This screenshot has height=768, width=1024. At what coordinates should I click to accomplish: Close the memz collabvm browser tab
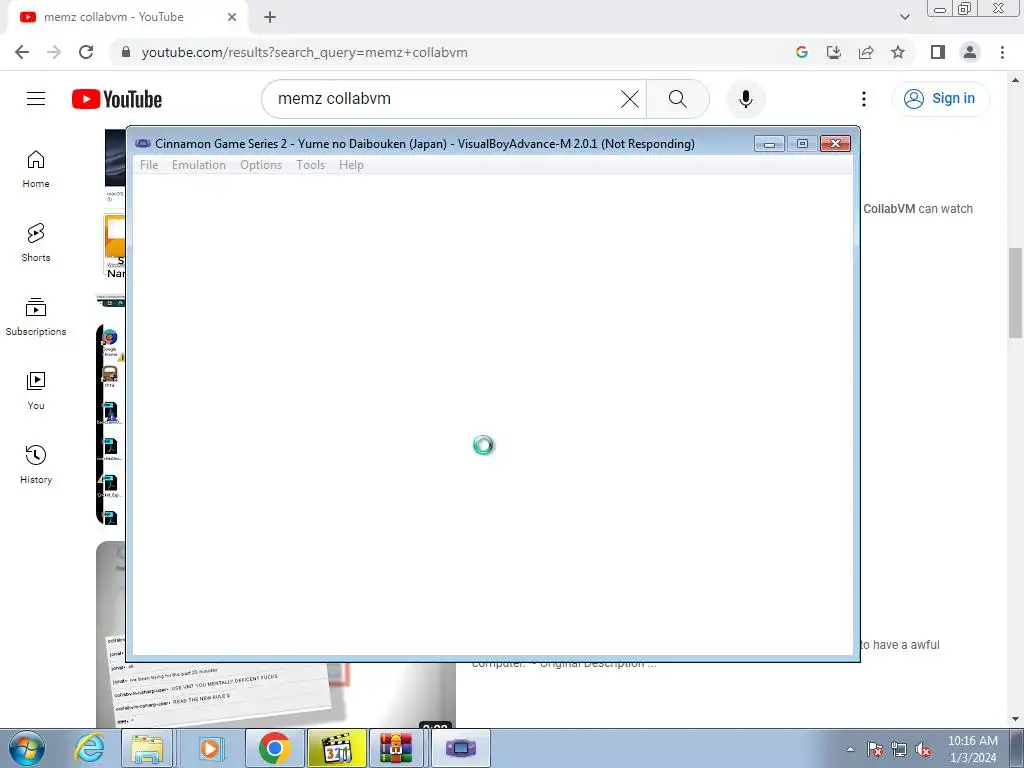[x=232, y=17]
